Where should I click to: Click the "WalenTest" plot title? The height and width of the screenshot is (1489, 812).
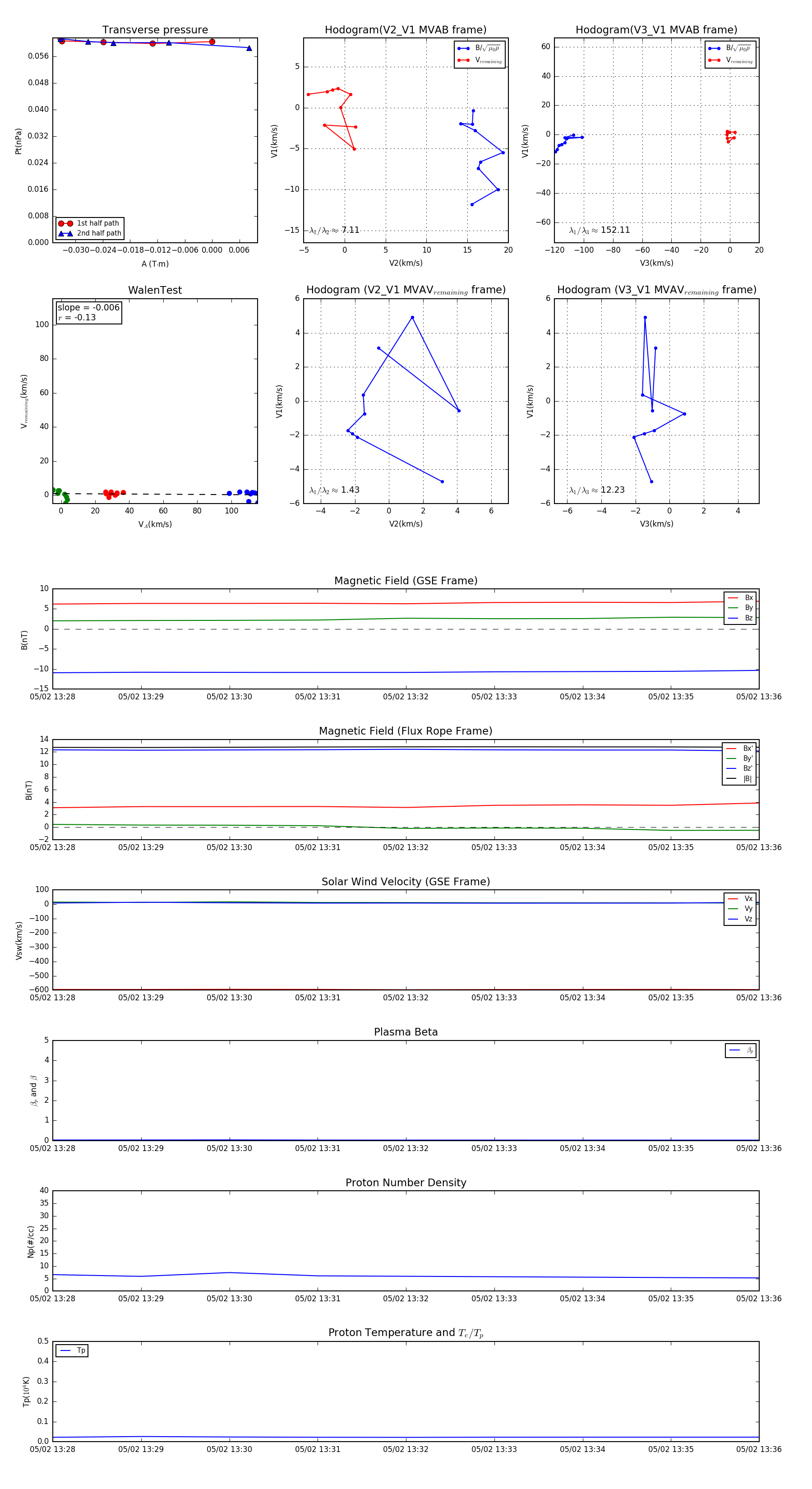155,290
